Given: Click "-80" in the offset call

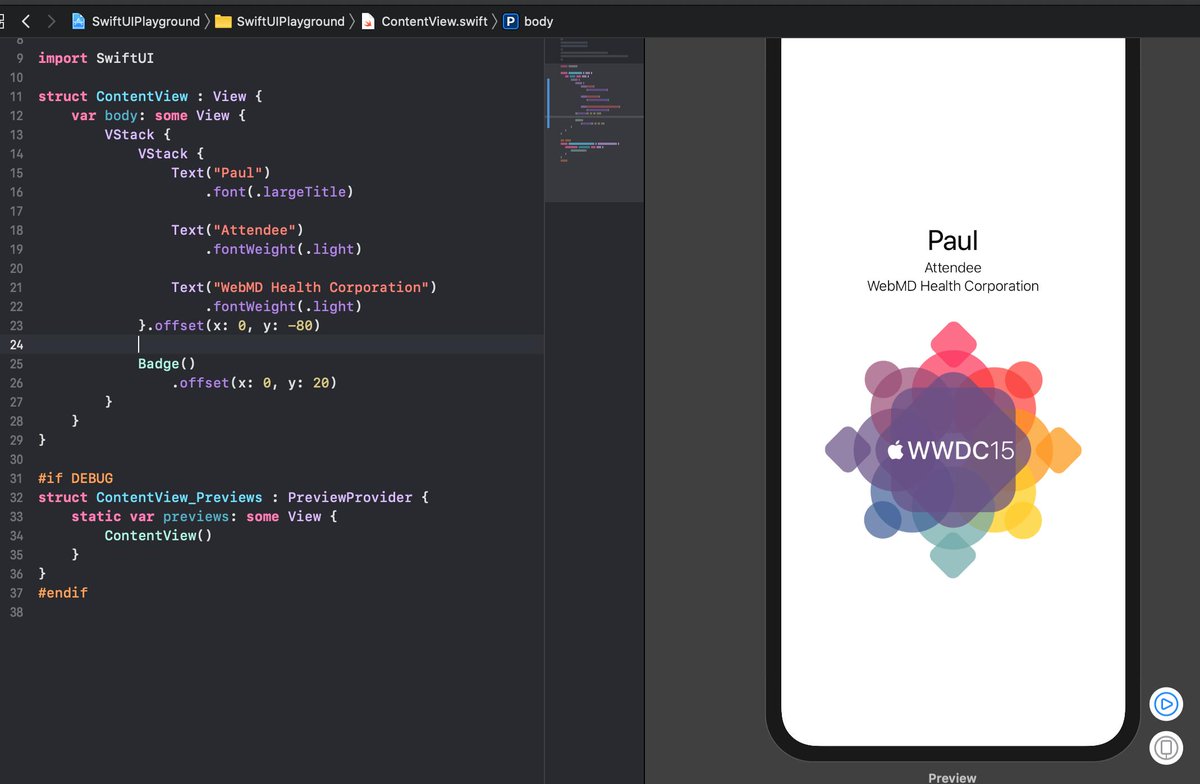Looking at the screenshot, I should [299, 326].
